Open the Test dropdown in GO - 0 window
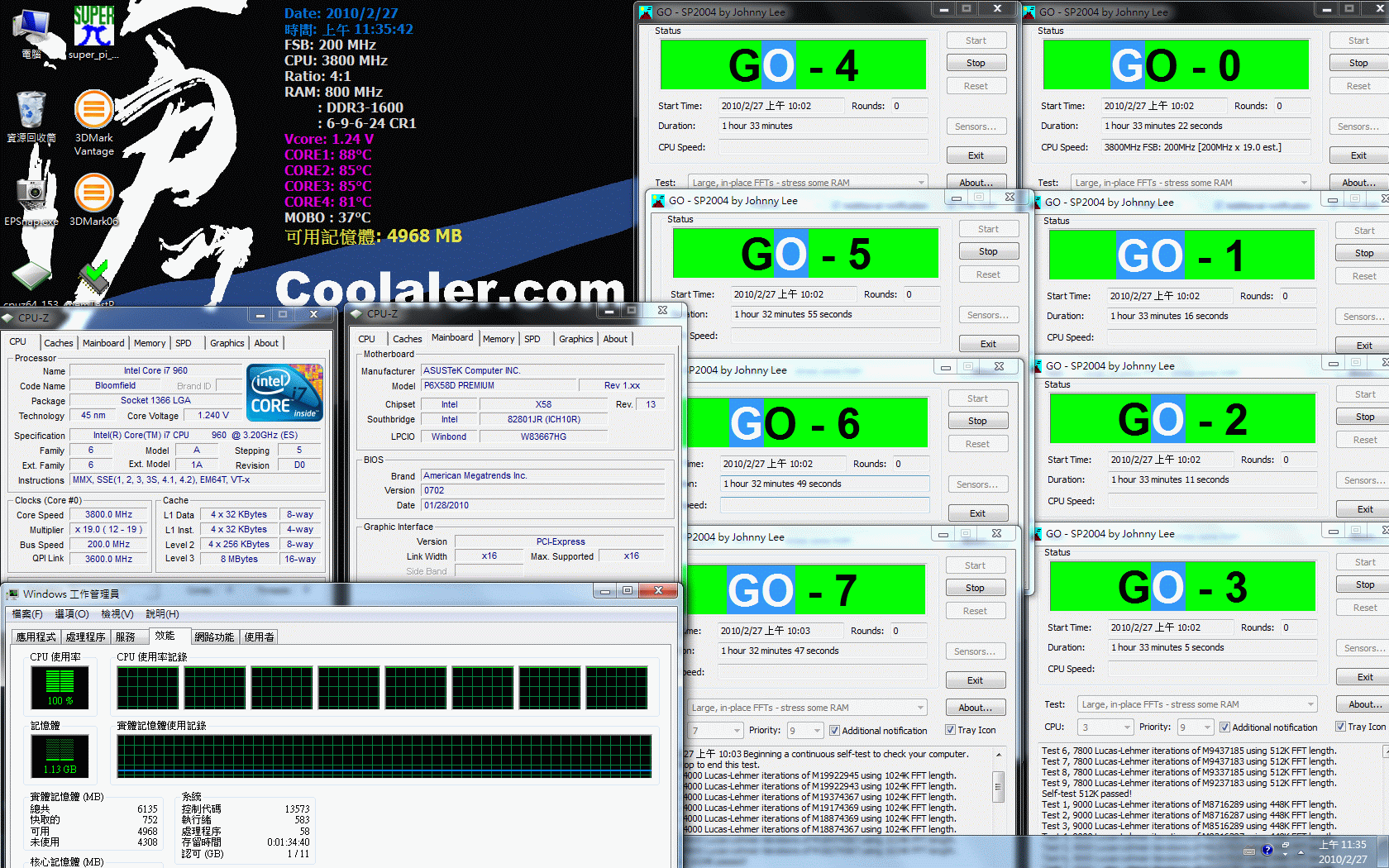Viewport: 1389px width, 868px height. (x=1191, y=183)
